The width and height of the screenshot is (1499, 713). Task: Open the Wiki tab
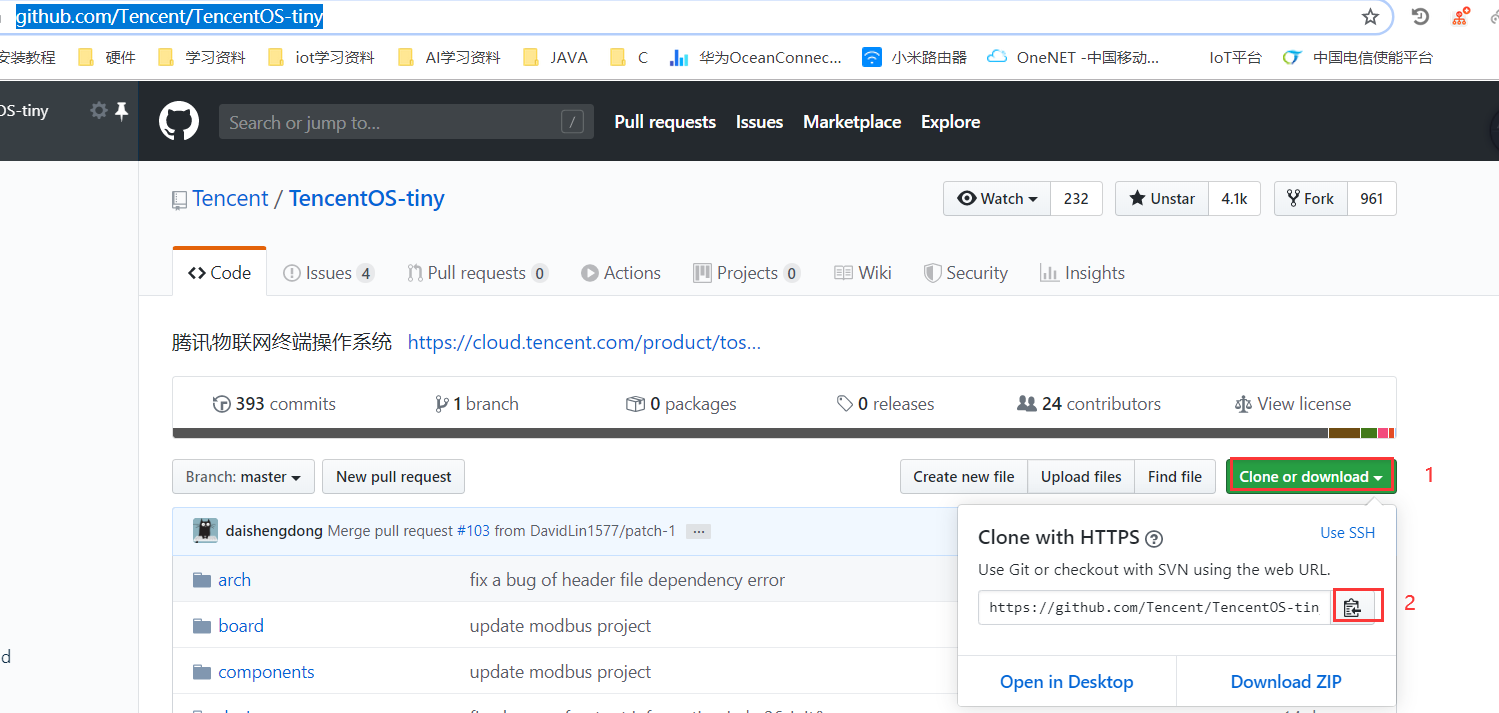click(862, 273)
